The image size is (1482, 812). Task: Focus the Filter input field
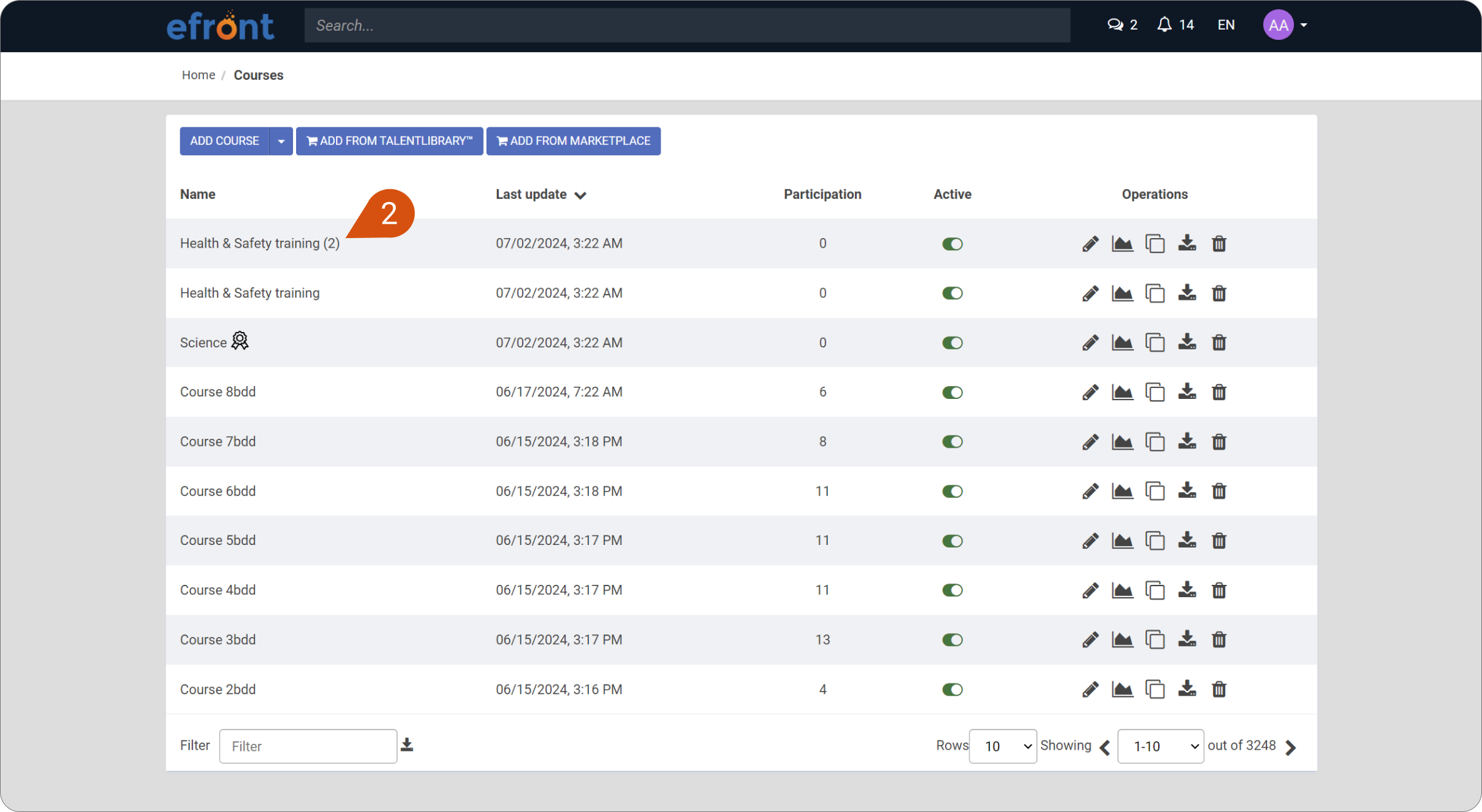[x=308, y=746]
